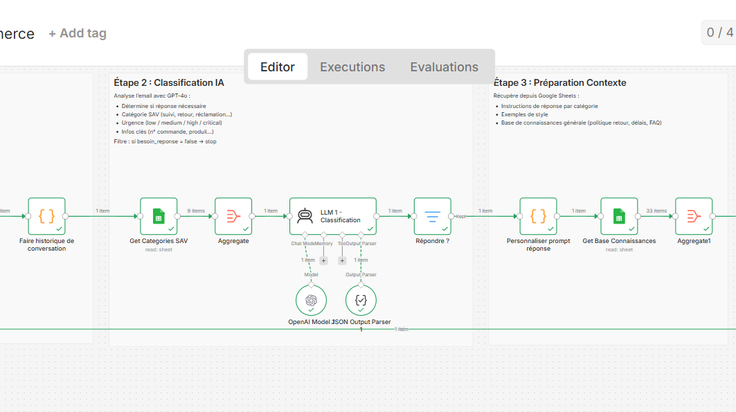Click 'Récupère depuis Google Sheets' text
736x412 pixels.
[x=536, y=96]
